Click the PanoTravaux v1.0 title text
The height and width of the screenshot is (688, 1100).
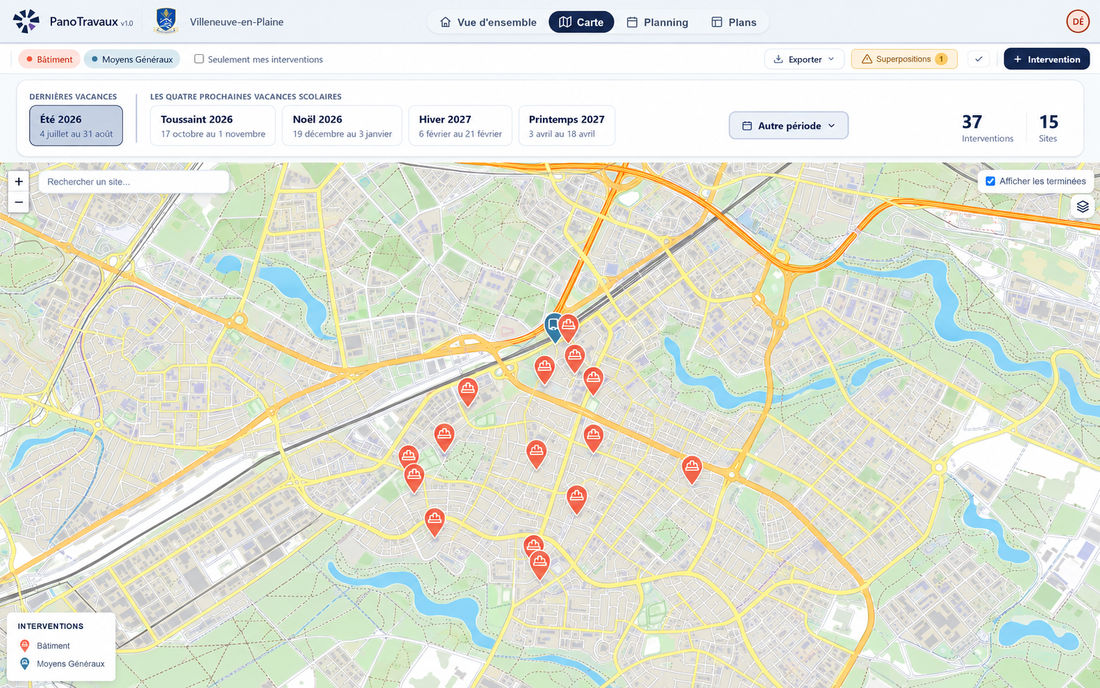91,22
